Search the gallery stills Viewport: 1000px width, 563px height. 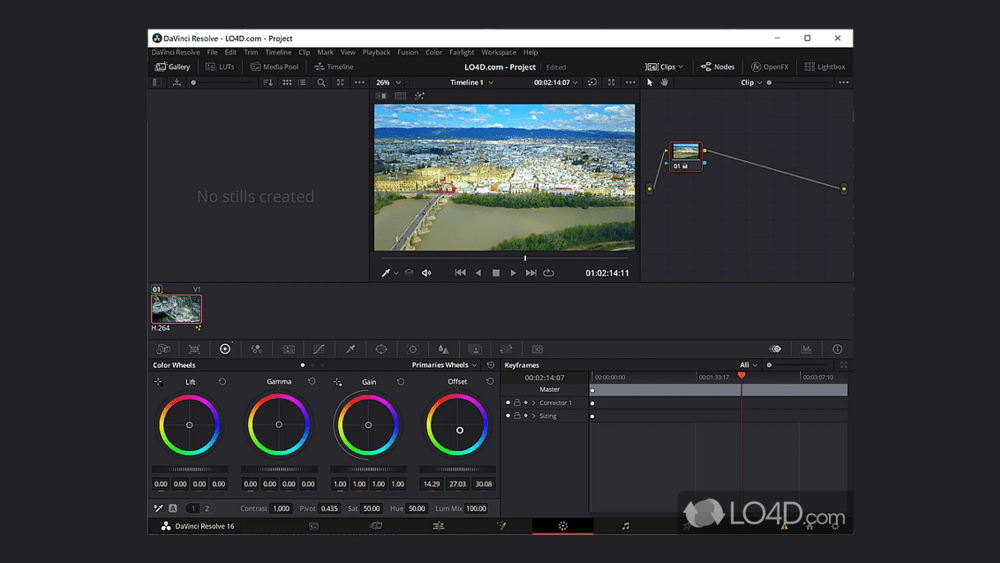(321, 82)
